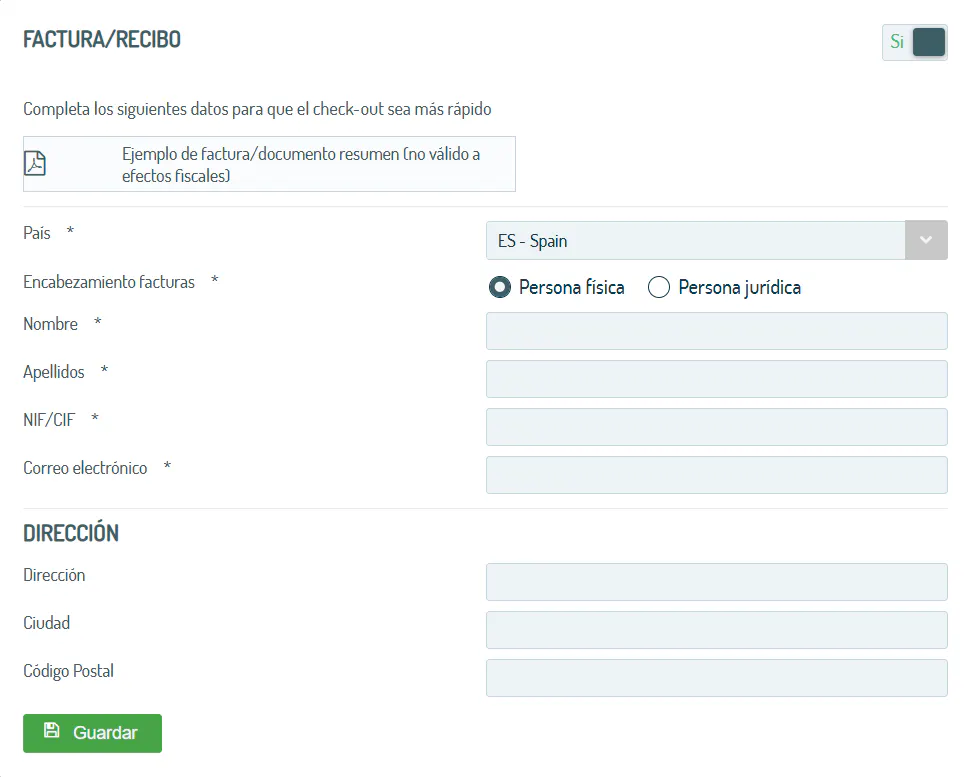Select the Persona jurídica radio button
The height and width of the screenshot is (777, 969).
click(x=659, y=287)
